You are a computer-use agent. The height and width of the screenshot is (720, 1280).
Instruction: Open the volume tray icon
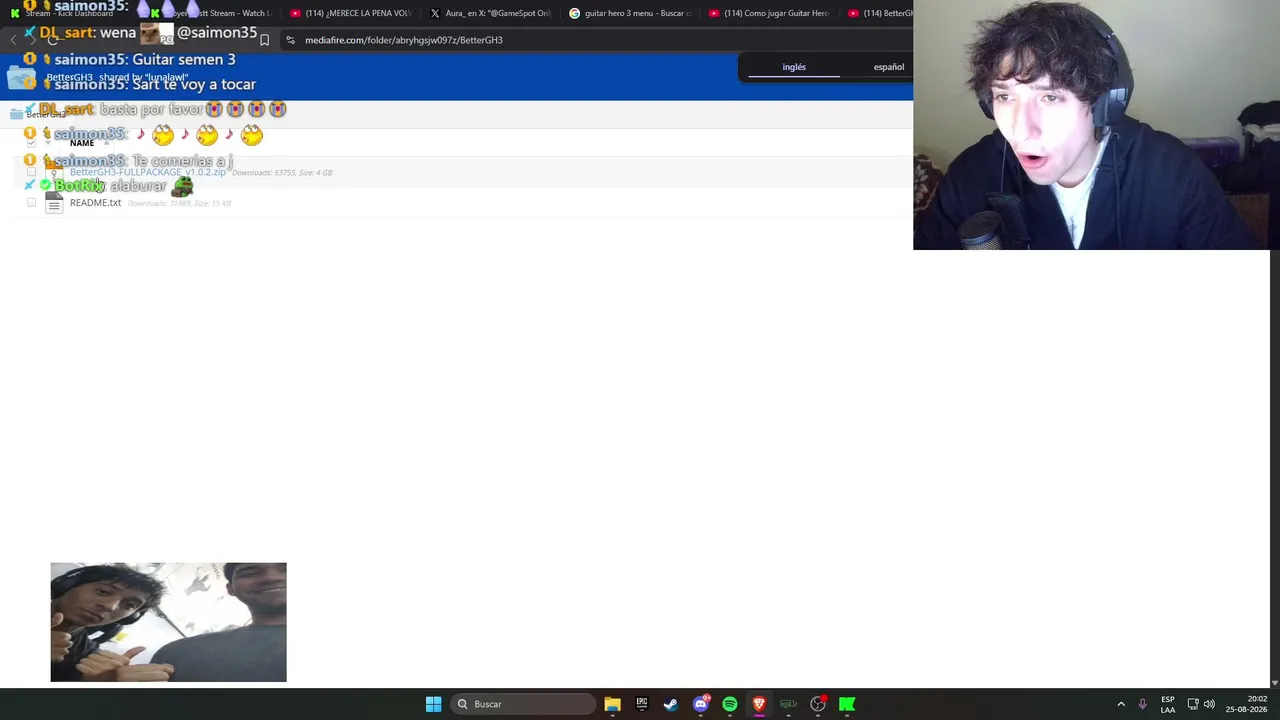(1209, 704)
